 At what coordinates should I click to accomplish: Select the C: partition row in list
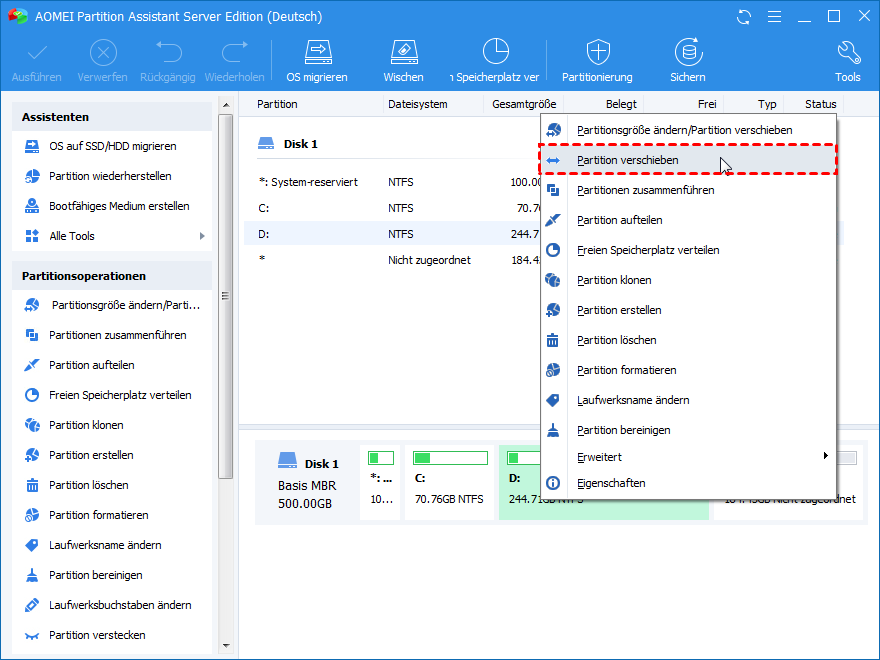(x=393, y=208)
